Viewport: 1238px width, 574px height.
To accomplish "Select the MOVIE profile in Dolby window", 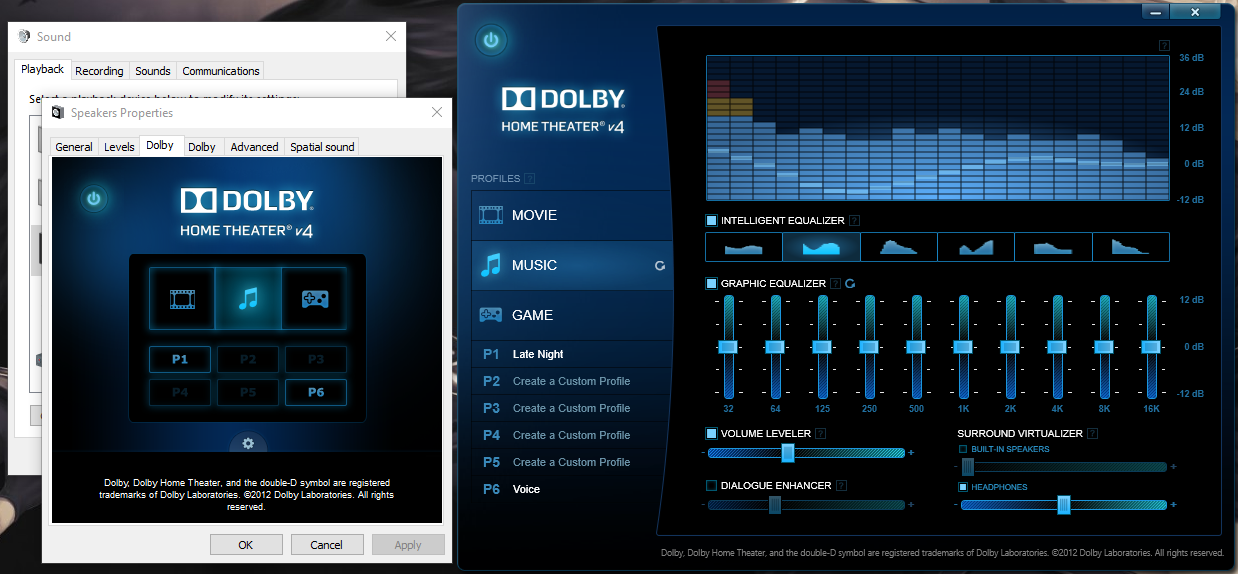I will pos(572,215).
